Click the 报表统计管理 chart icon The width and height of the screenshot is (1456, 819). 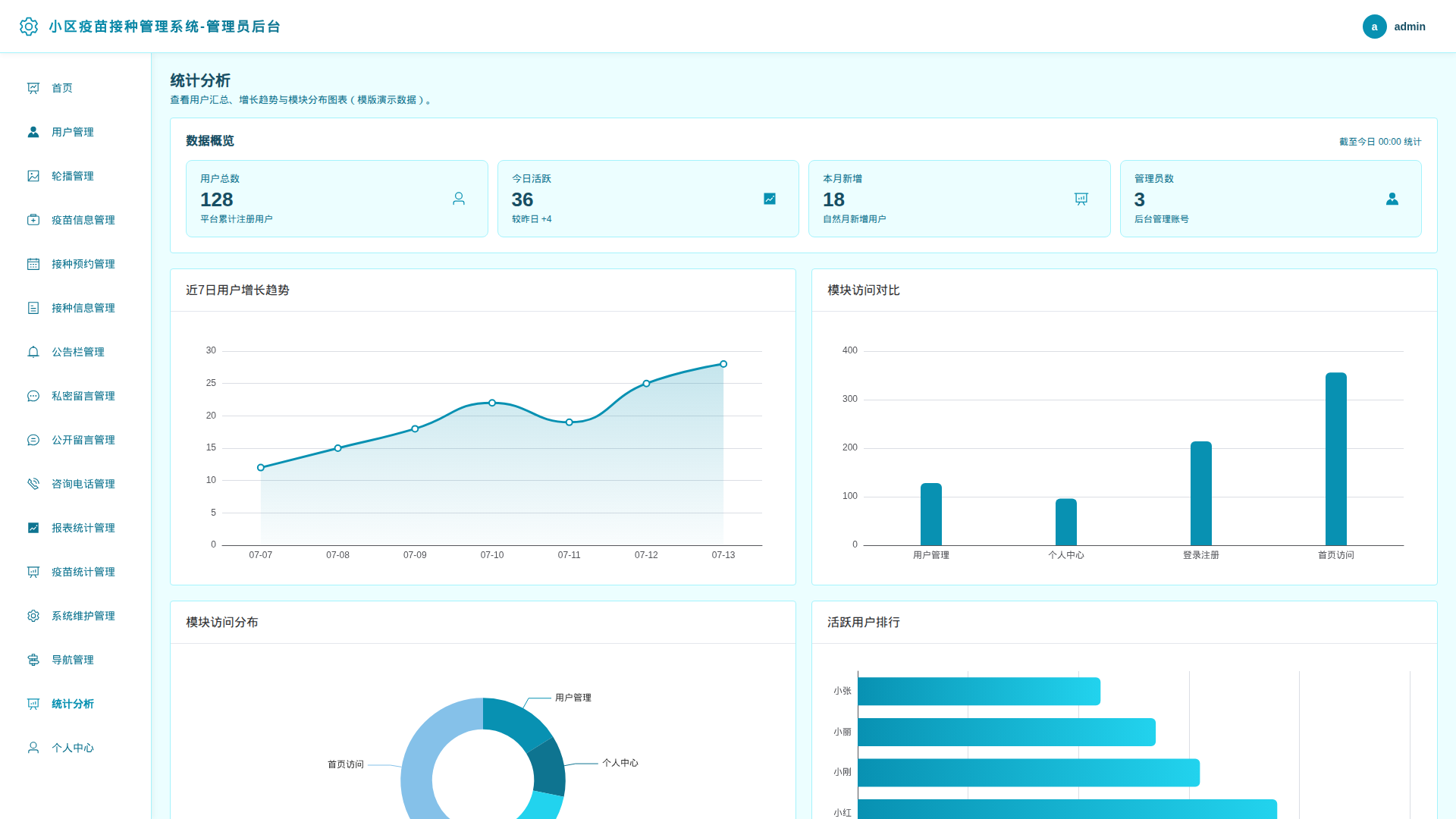click(33, 528)
